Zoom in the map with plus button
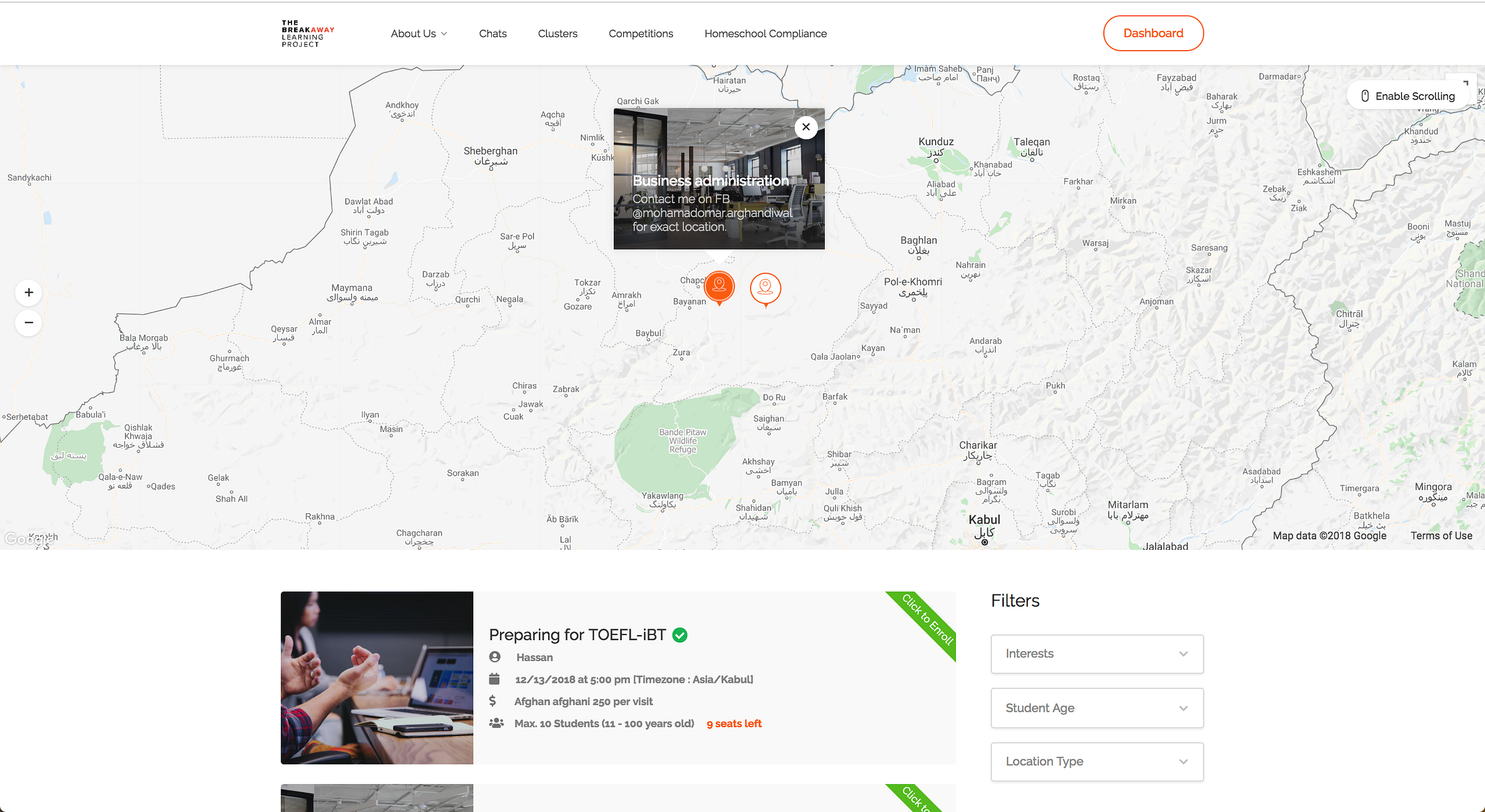1485x812 pixels. pyautogui.click(x=28, y=293)
